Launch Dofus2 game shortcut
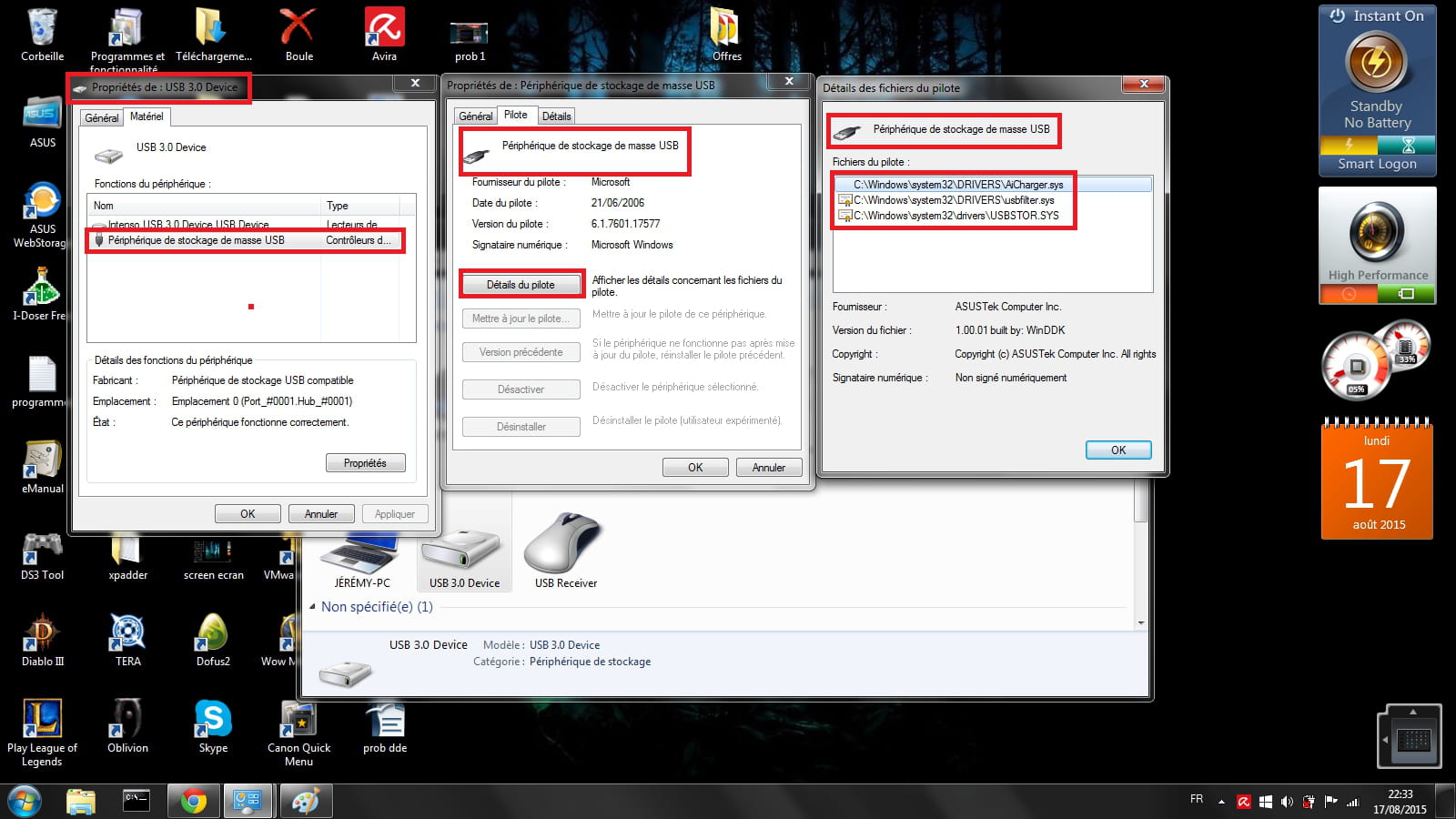The height and width of the screenshot is (819, 1456). 213,641
